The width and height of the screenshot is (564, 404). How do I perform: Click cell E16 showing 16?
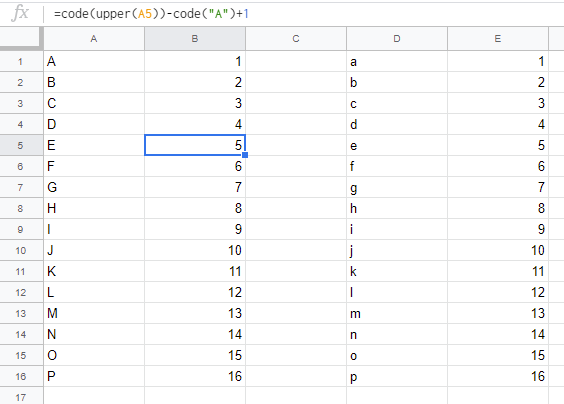pyautogui.click(x=498, y=376)
